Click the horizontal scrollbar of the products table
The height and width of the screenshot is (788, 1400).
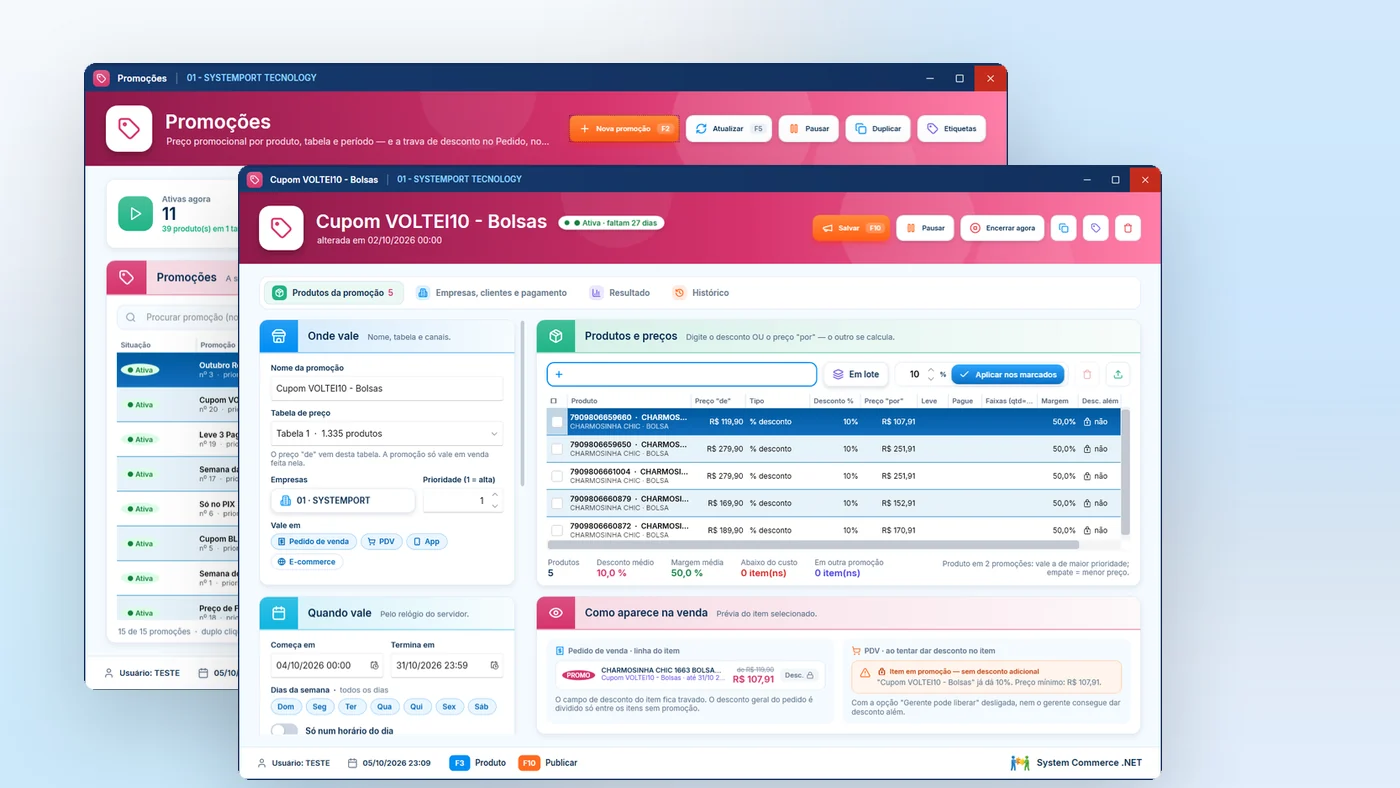click(x=813, y=545)
